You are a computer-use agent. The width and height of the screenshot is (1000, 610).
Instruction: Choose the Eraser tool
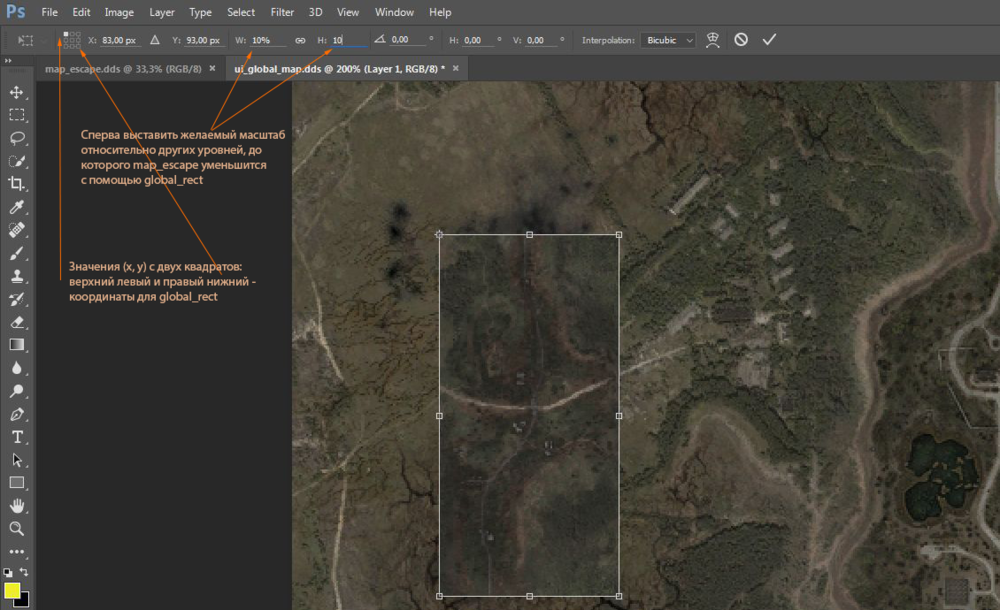(x=17, y=322)
